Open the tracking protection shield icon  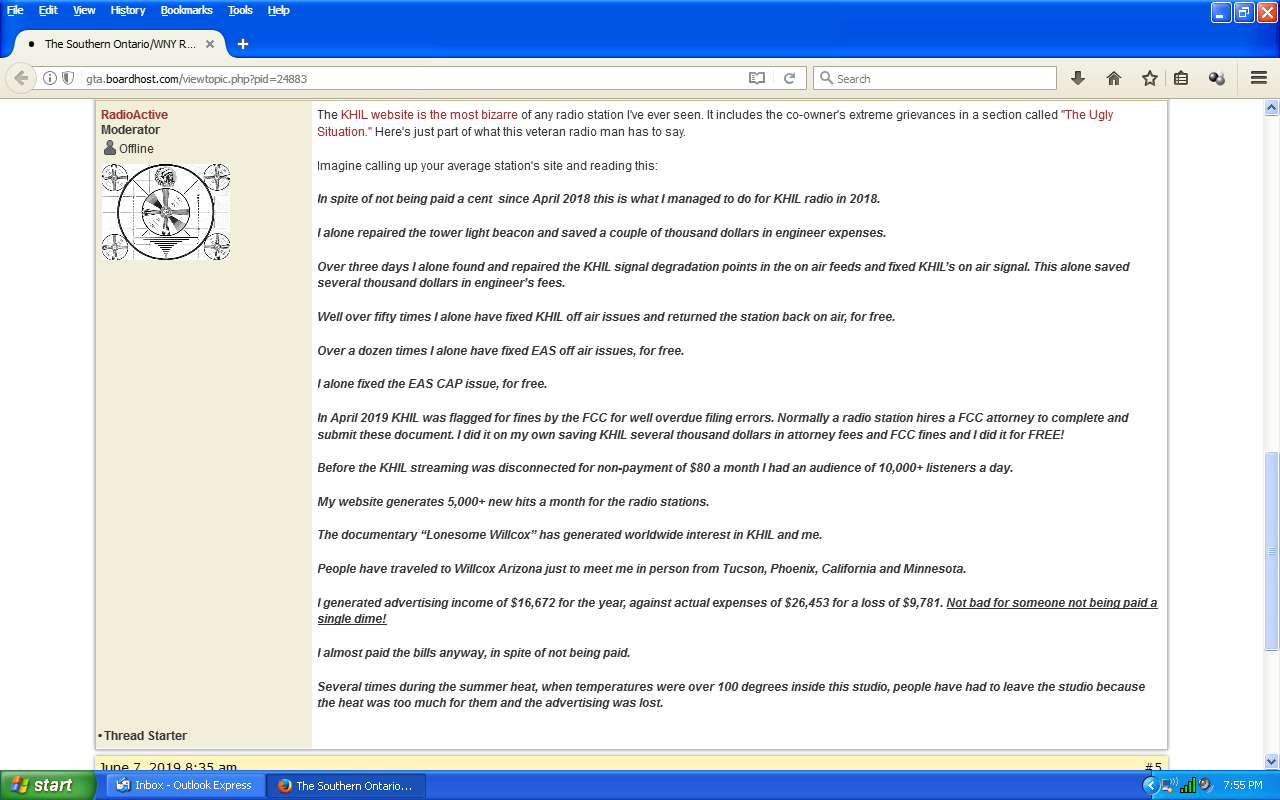(x=68, y=78)
